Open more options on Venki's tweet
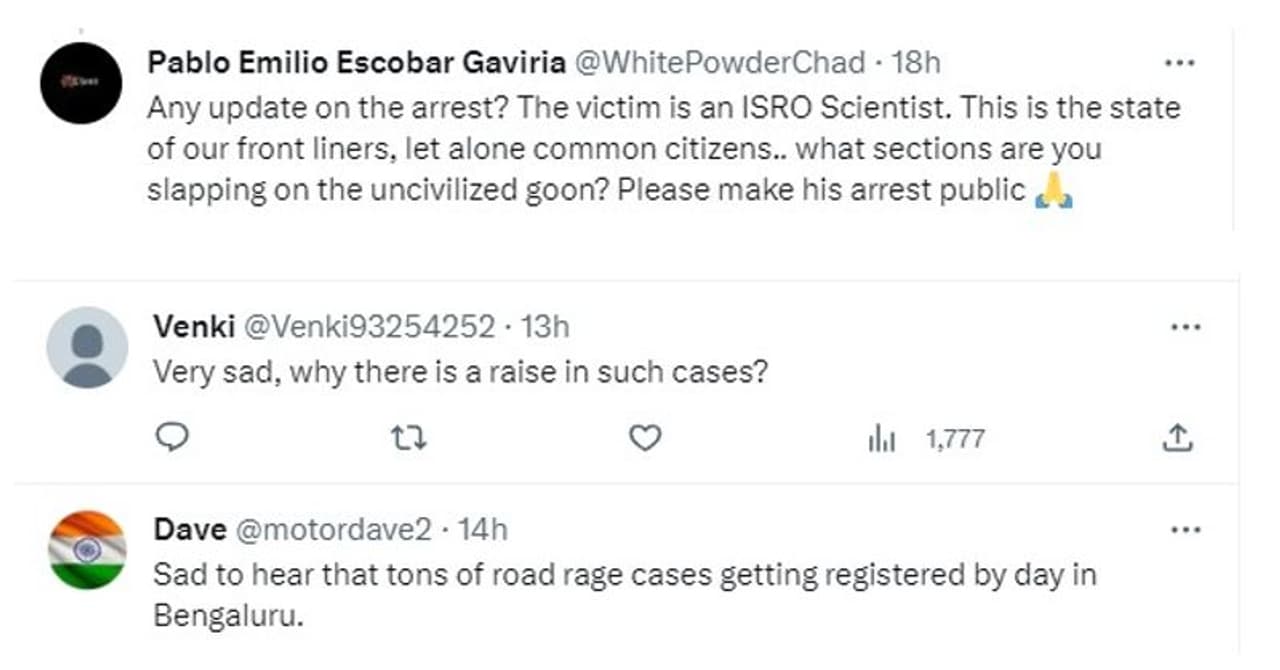The image size is (1280, 670). (1184, 327)
